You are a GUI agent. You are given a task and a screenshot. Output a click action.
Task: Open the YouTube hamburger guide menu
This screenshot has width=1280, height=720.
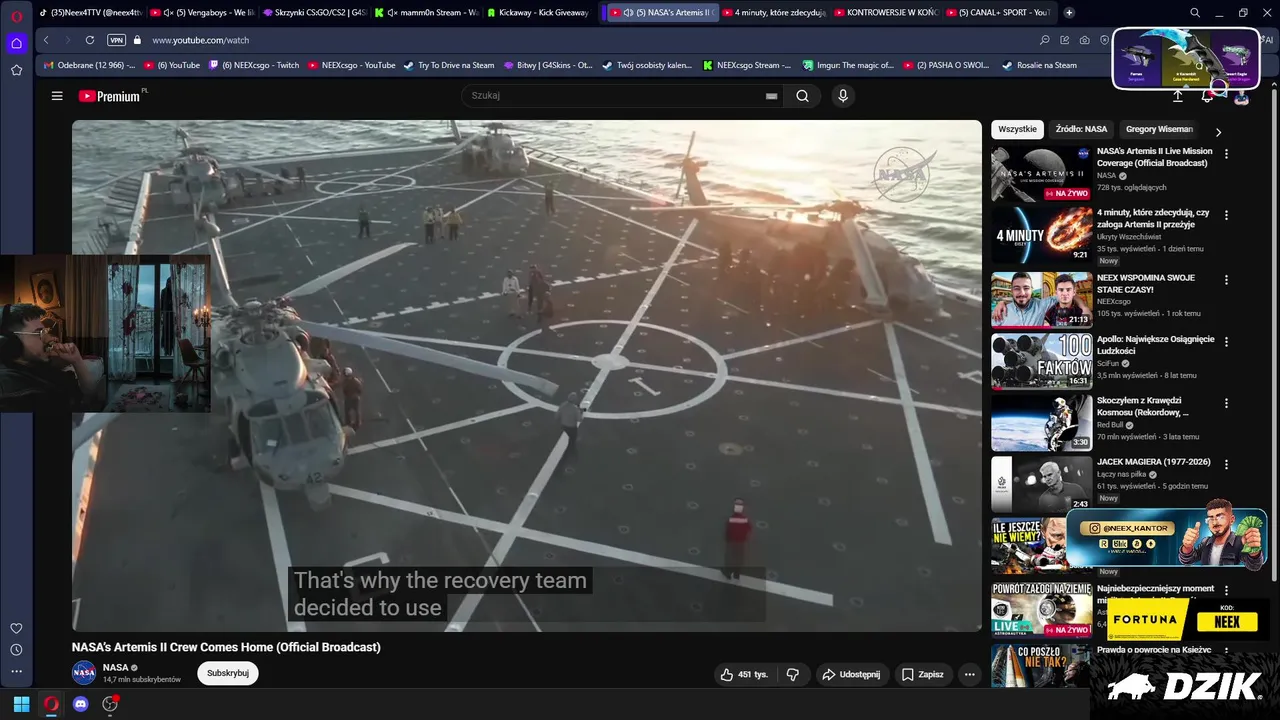tap(57, 96)
